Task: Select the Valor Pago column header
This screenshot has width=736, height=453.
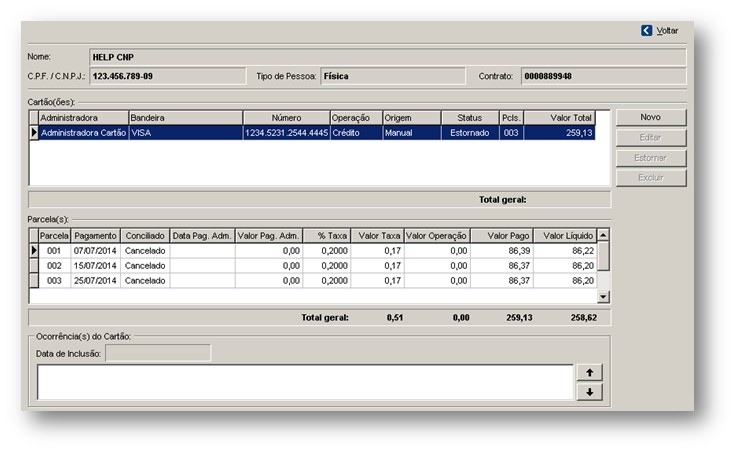Action: (502, 236)
